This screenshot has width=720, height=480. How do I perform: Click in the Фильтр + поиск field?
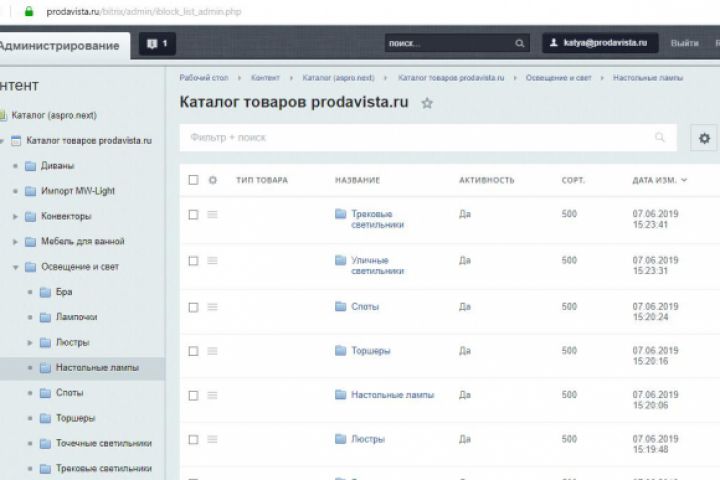point(428,137)
